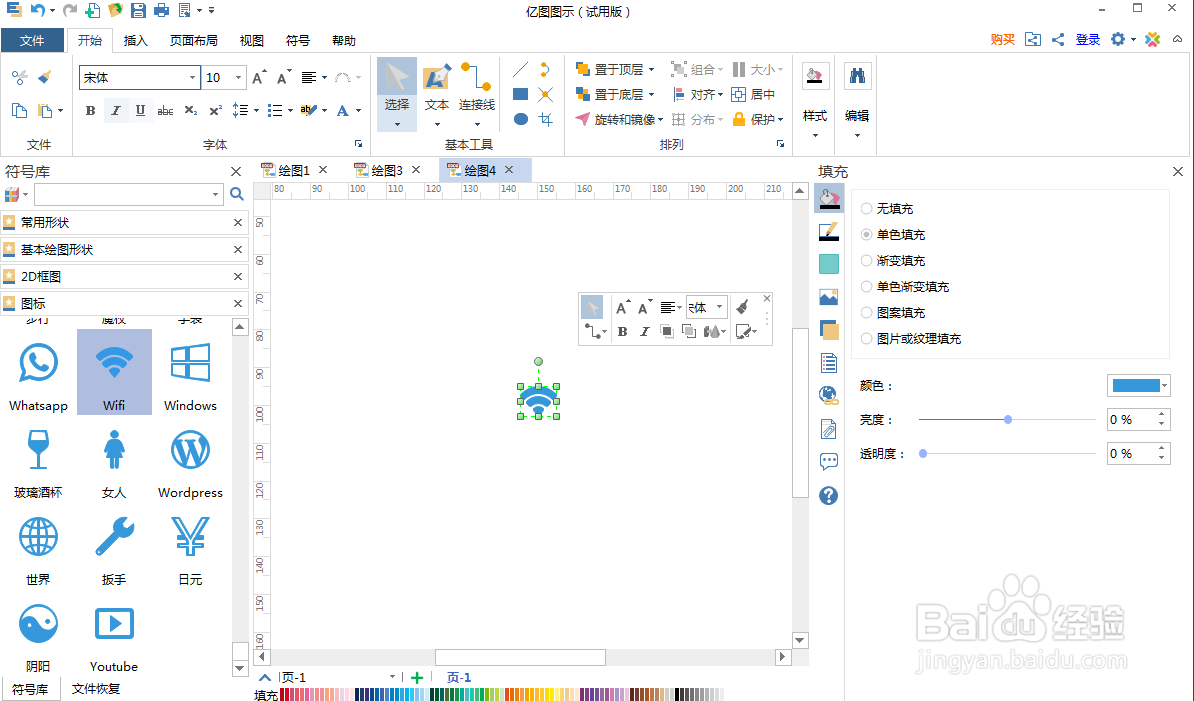Activate the Select (选择) pointer tool
This screenshot has height=701, width=1194.
click(x=397, y=93)
